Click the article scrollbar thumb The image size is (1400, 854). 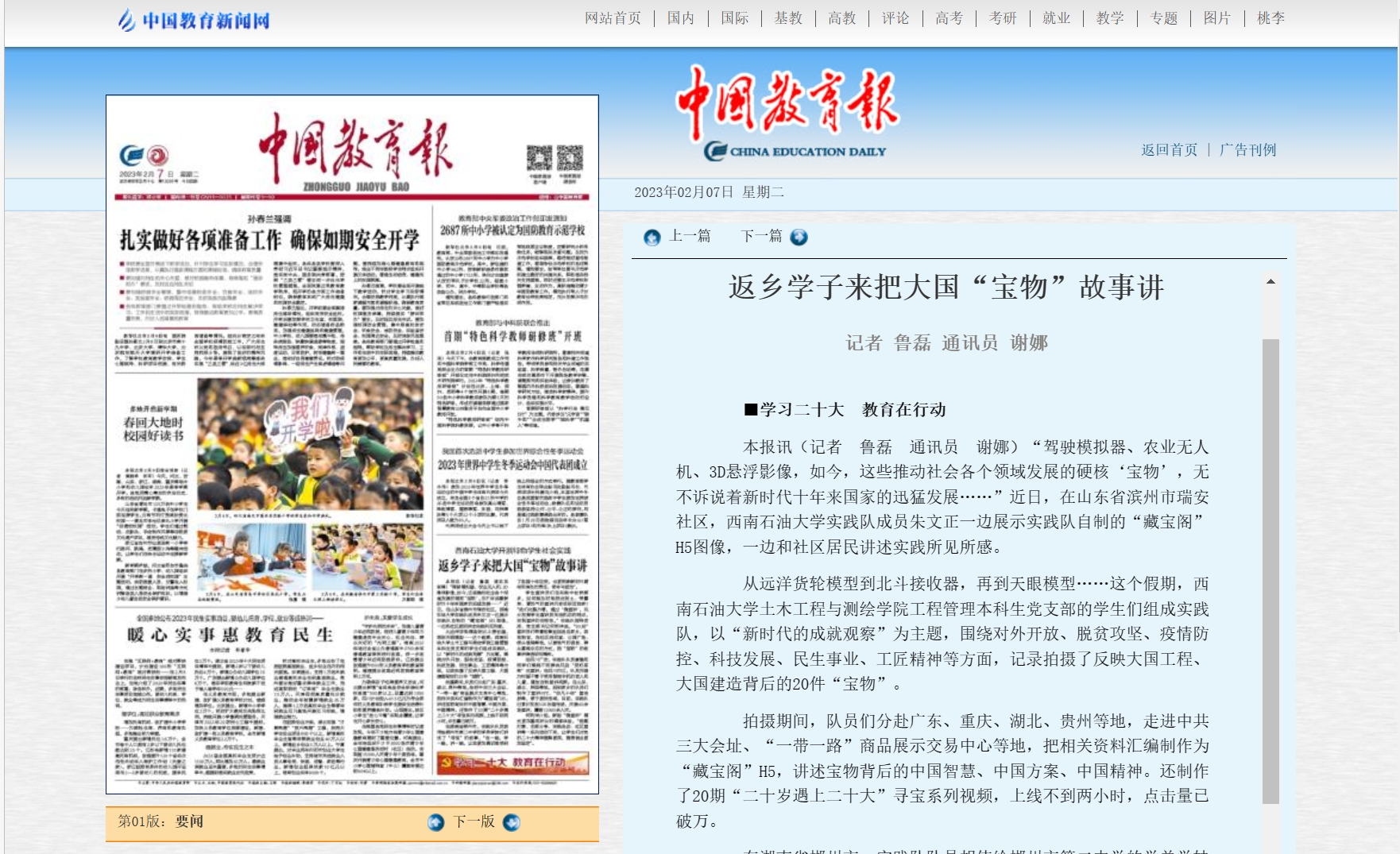pyautogui.click(x=1270, y=570)
